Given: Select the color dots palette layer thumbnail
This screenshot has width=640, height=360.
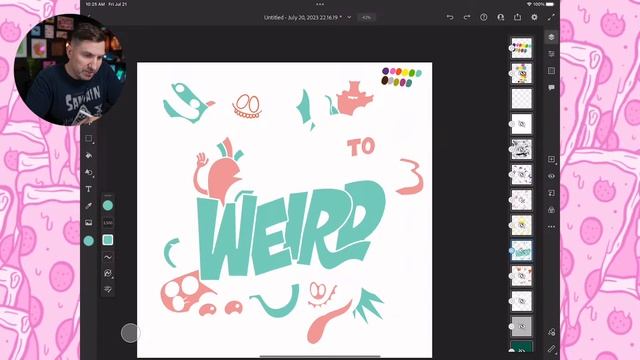Looking at the screenshot, I should [x=522, y=48].
